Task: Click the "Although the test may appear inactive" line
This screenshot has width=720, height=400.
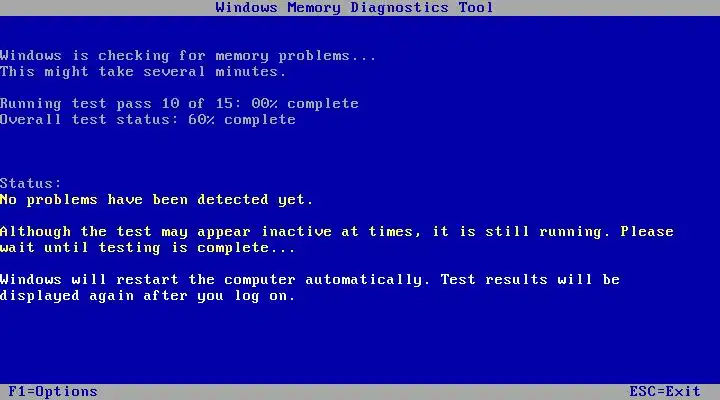Action: coord(337,231)
